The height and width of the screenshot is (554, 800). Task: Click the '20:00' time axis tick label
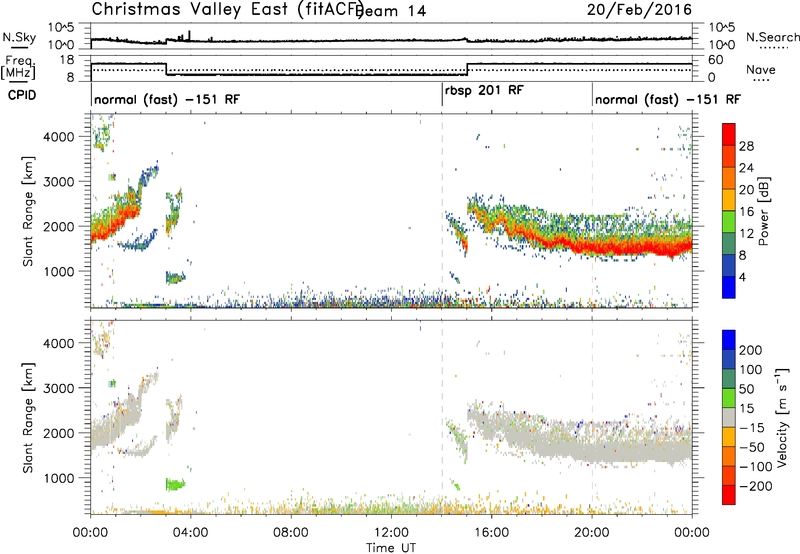(592, 533)
